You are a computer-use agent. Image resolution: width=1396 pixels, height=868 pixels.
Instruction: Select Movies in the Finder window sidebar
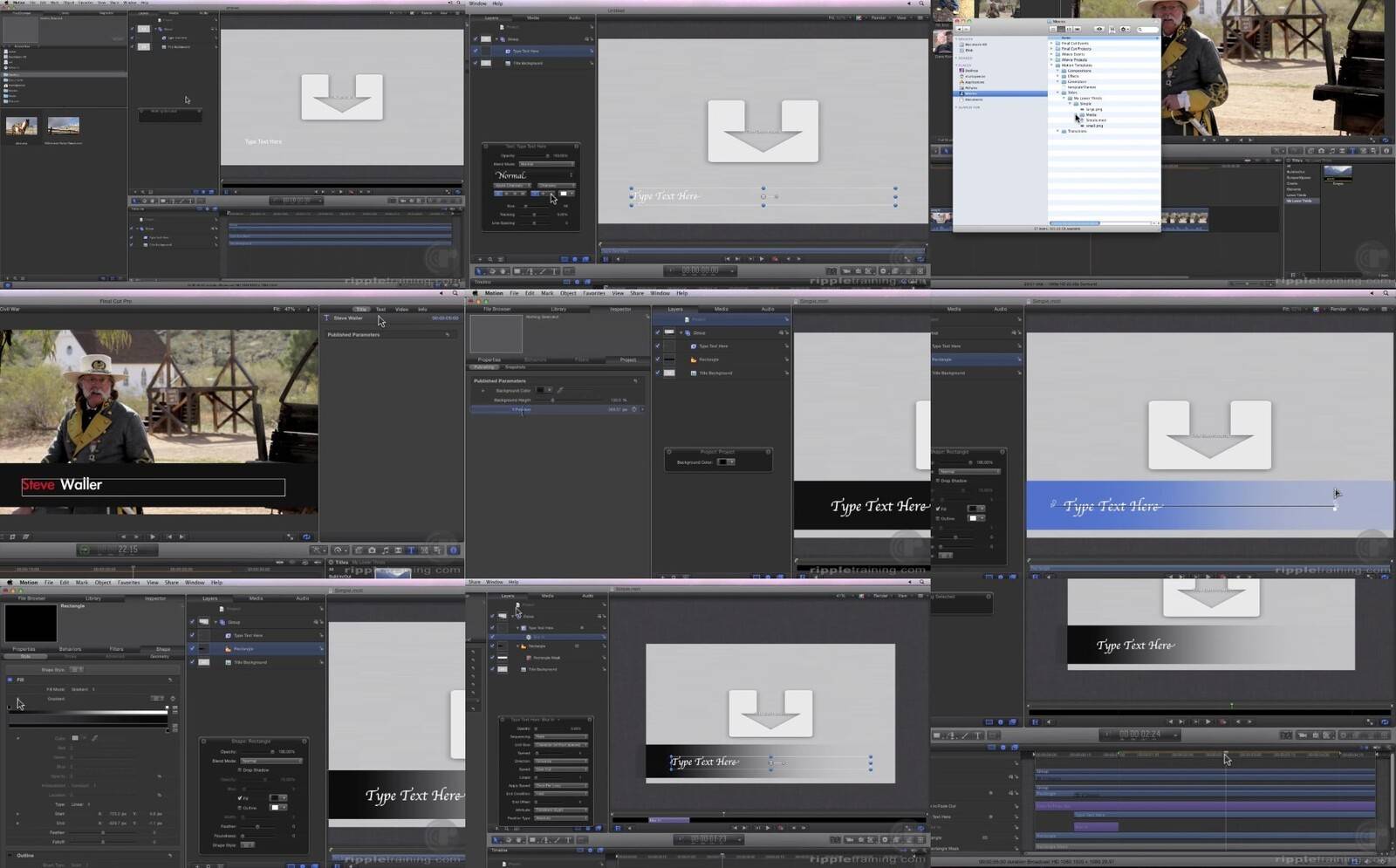[1002, 93]
